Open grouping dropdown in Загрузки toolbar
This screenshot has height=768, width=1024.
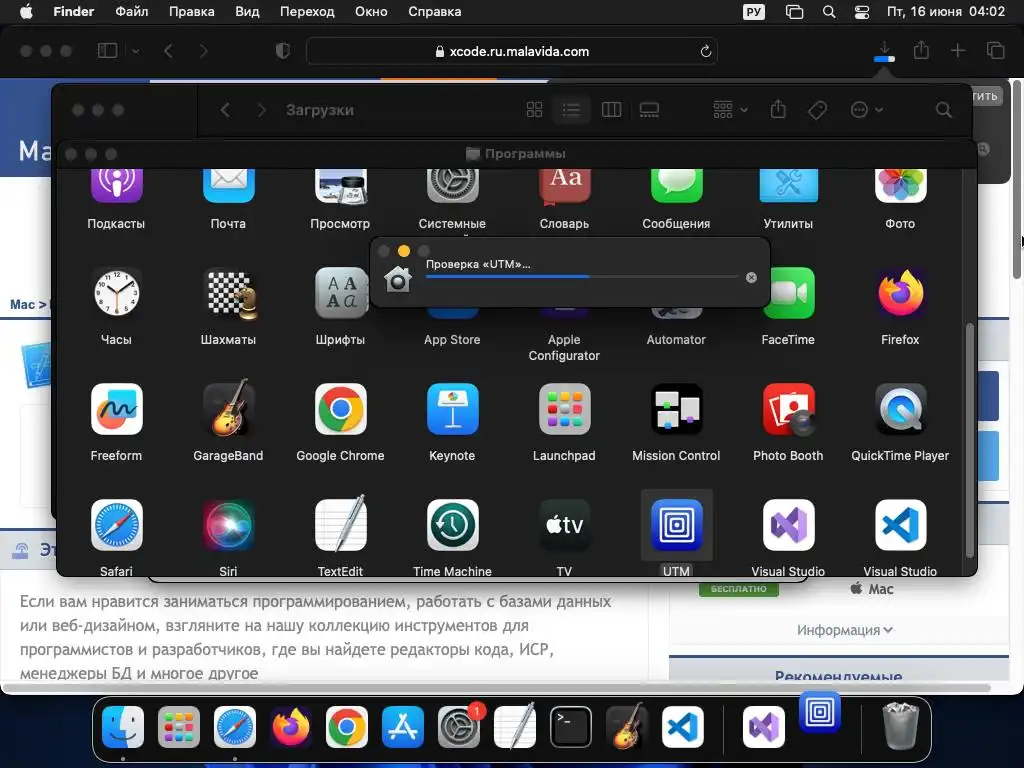click(730, 110)
